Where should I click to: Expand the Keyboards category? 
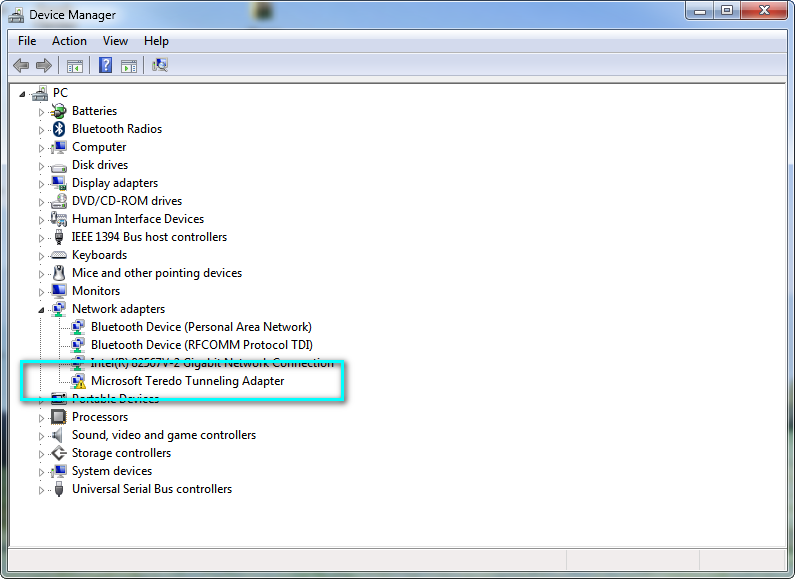pyautogui.click(x=41, y=256)
